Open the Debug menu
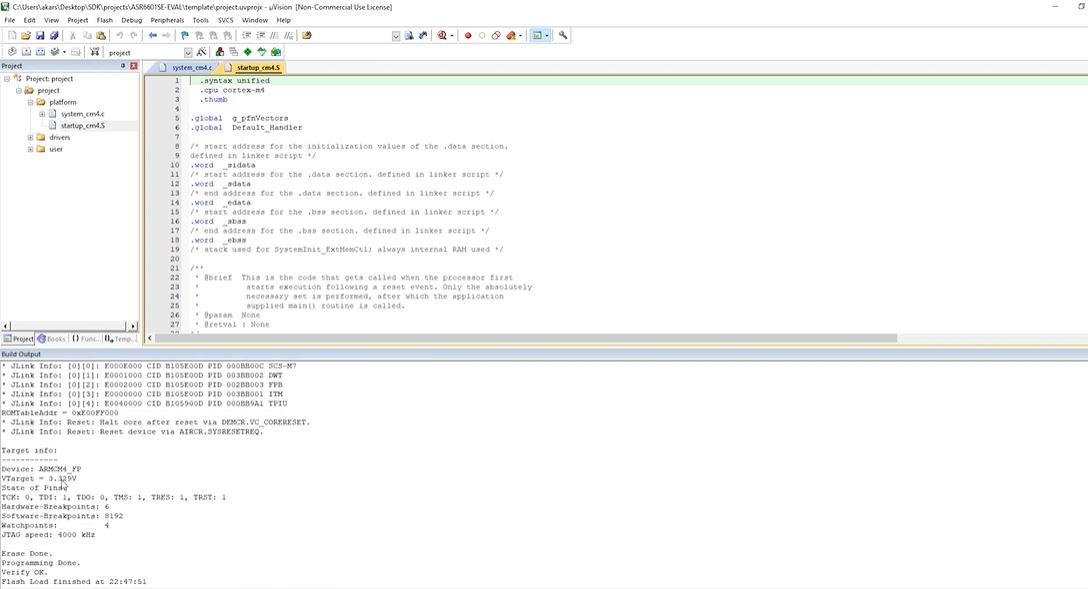Image resolution: width=1088 pixels, height=589 pixels. [x=131, y=20]
